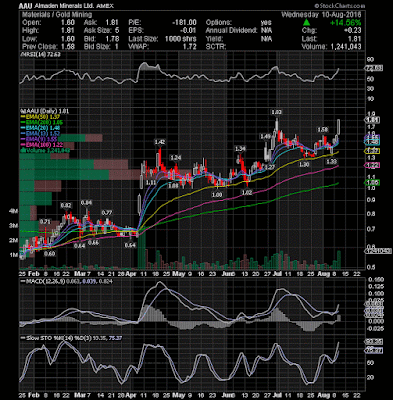Viewport: 393px width, 400px height.
Task: Select the RSI current value tag 72.63
Action: pos(374,68)
